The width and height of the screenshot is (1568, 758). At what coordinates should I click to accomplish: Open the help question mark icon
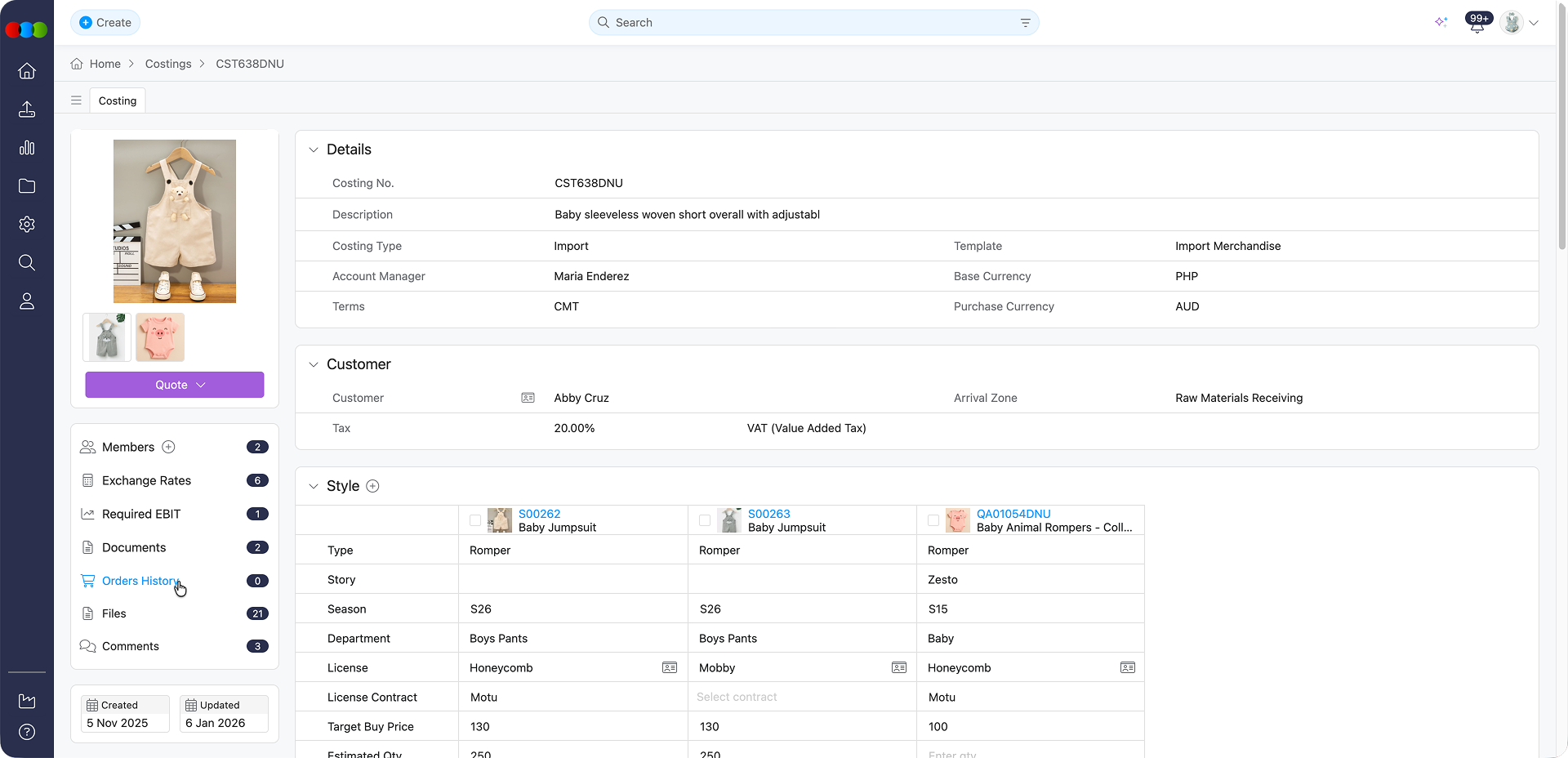pos(27,732)
